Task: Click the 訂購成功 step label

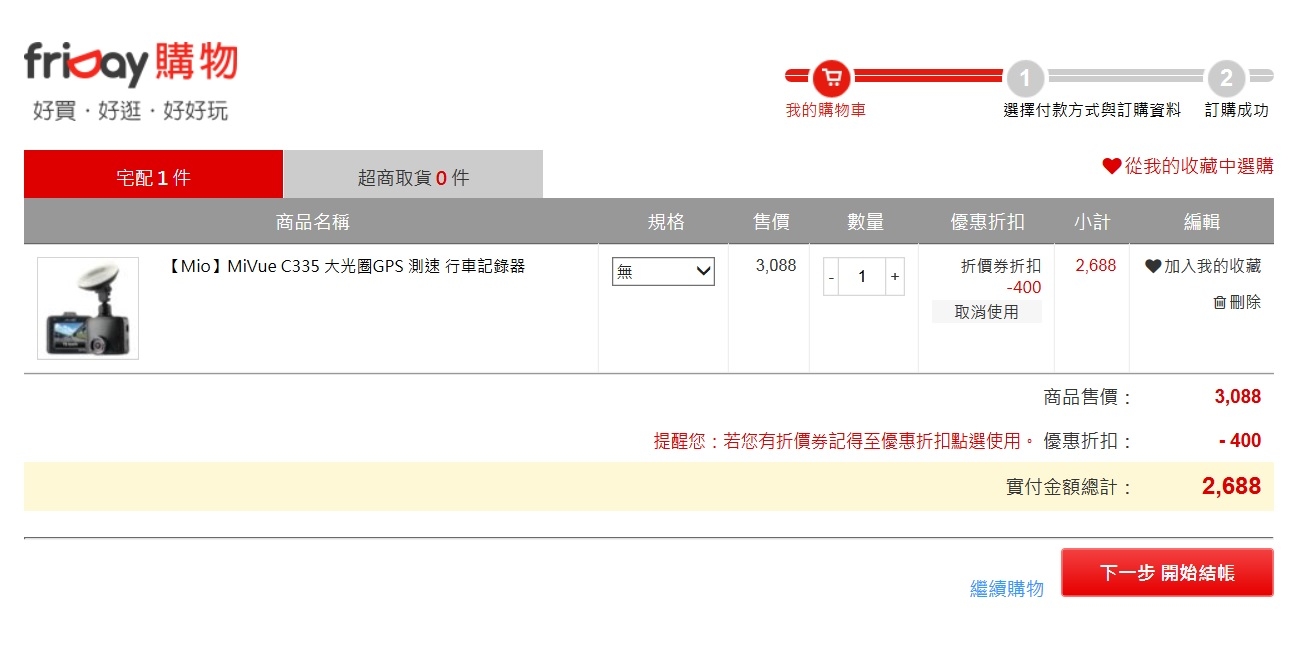Action: click(1237, 111)
